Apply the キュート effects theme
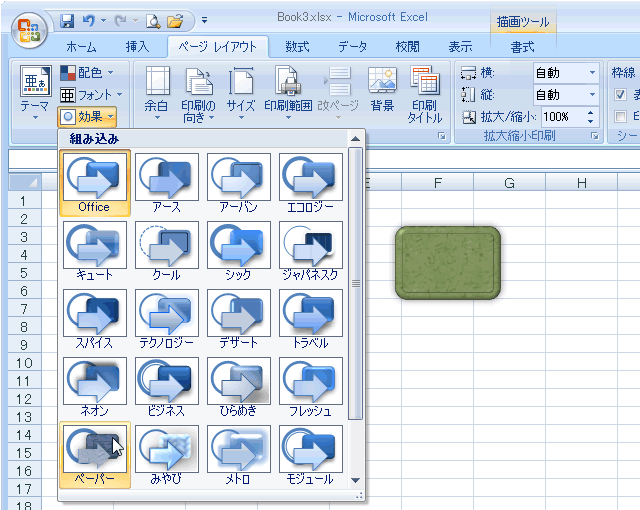Screen dimensions: 640x510 (x=95, y=251)
